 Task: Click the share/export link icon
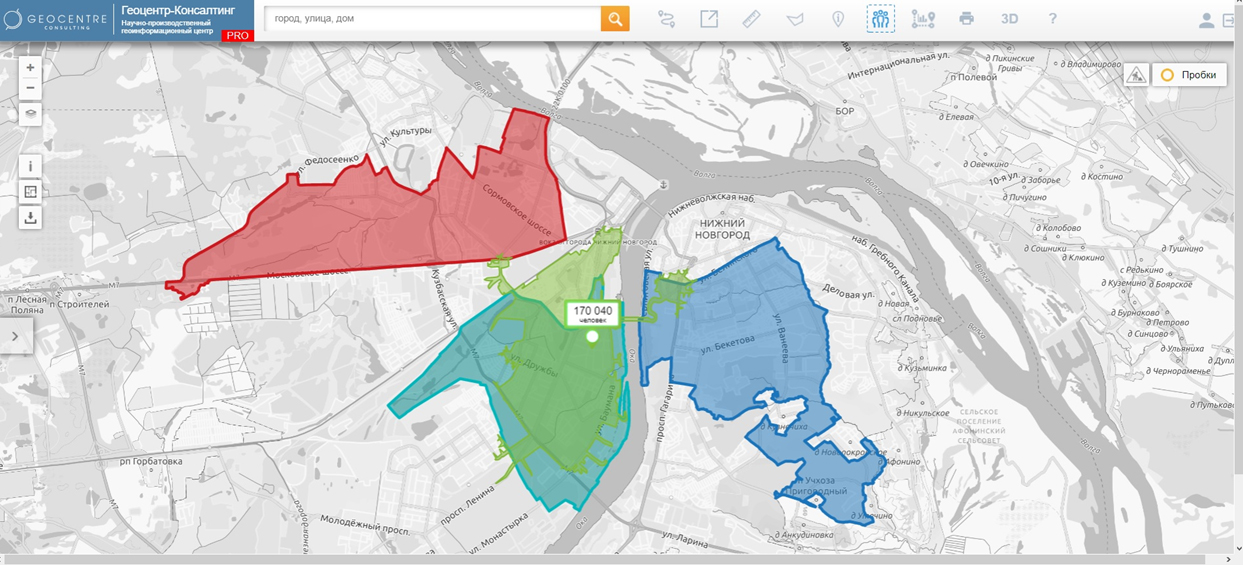pos(709,19)
